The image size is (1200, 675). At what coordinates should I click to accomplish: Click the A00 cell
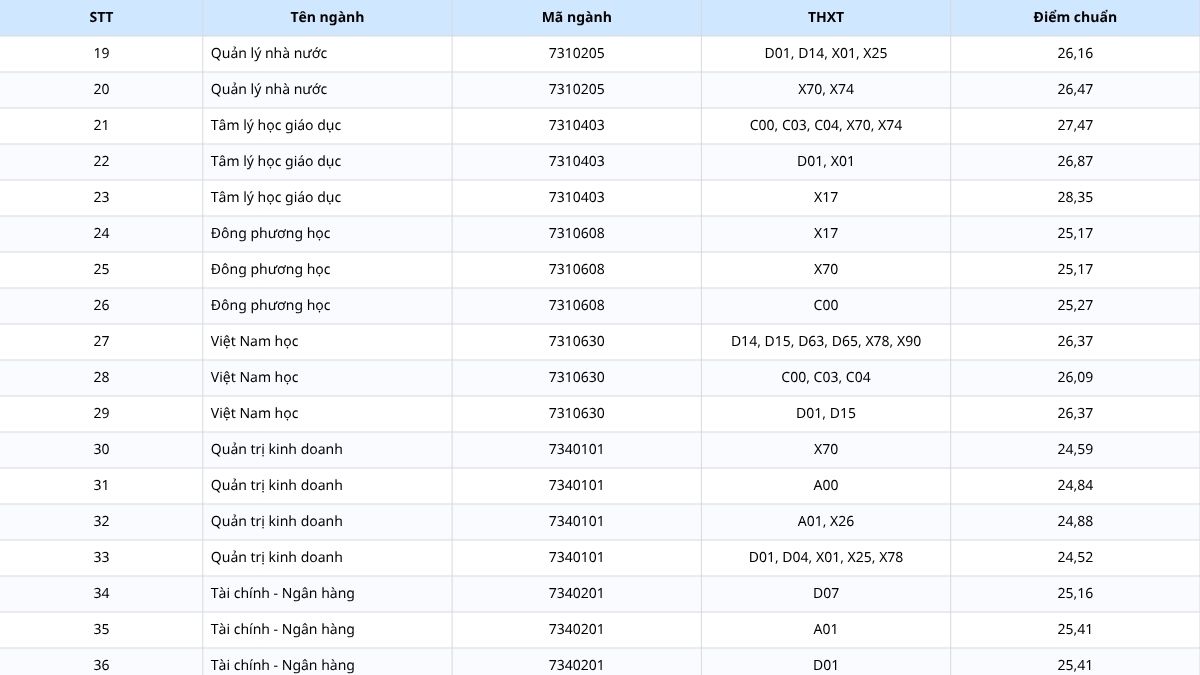tap(825, 485)
